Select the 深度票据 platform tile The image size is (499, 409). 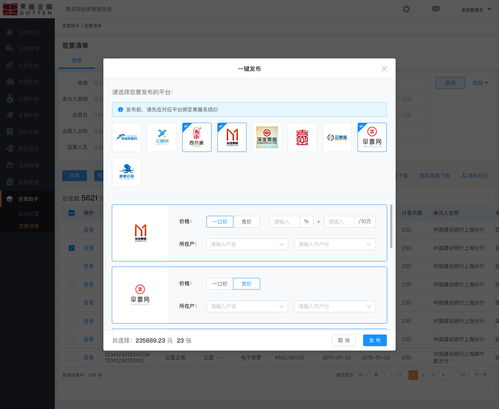(x=267, y=137)
